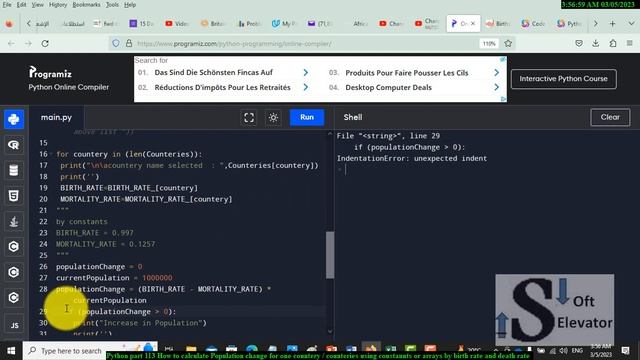Click the AdChoices icon at the ad's top corner
This screenshot has width=640, height=360.
click(503, 60)
